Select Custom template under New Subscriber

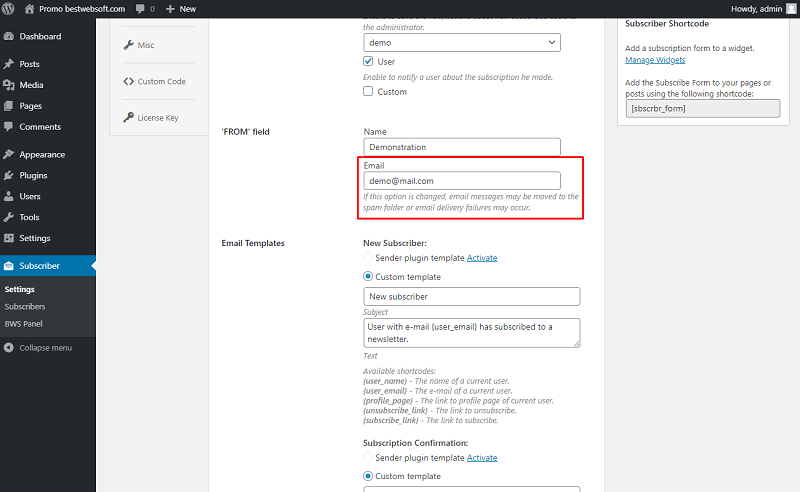click(x=368, y=276)
